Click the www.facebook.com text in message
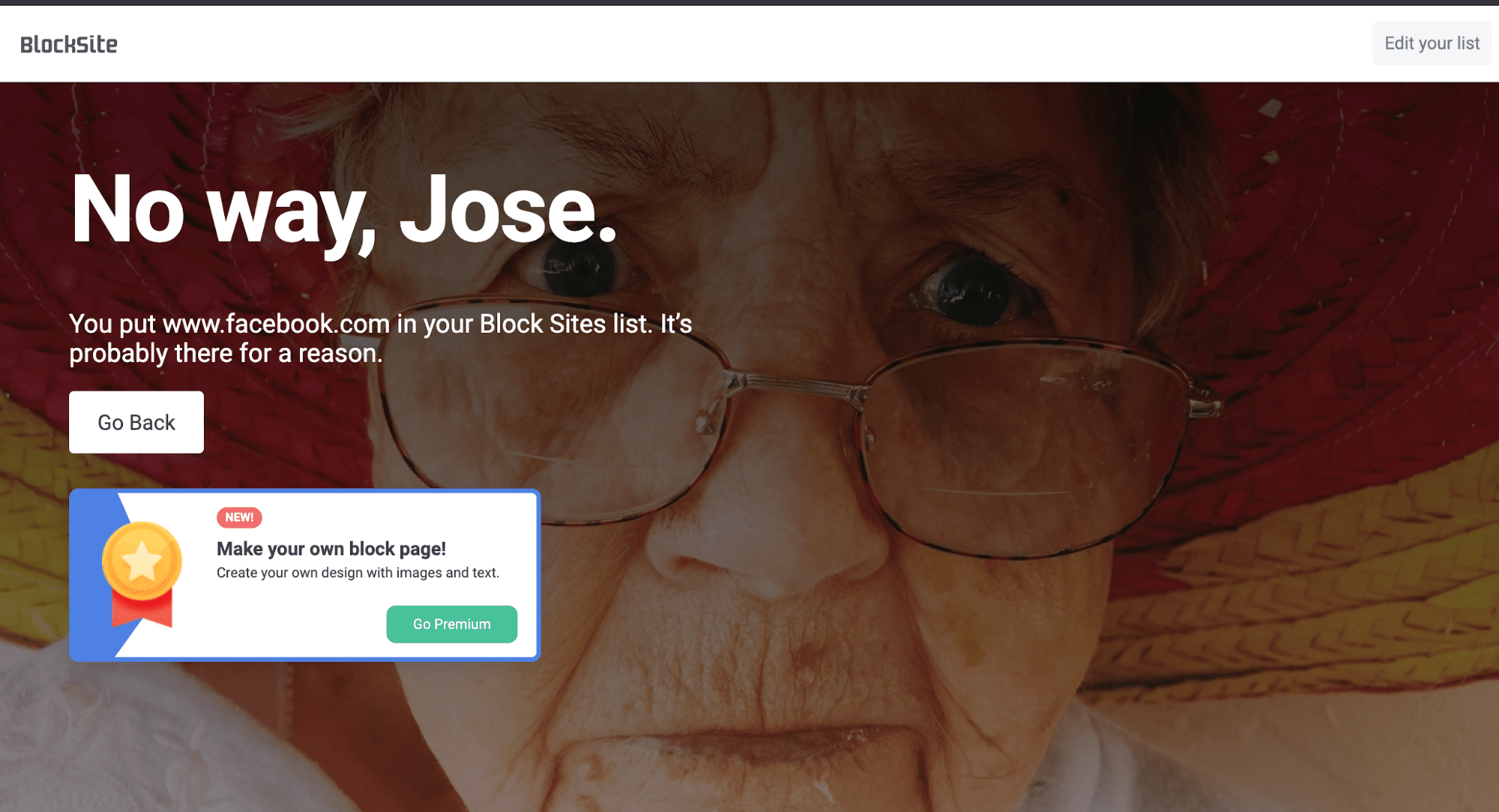 point(276,324)
